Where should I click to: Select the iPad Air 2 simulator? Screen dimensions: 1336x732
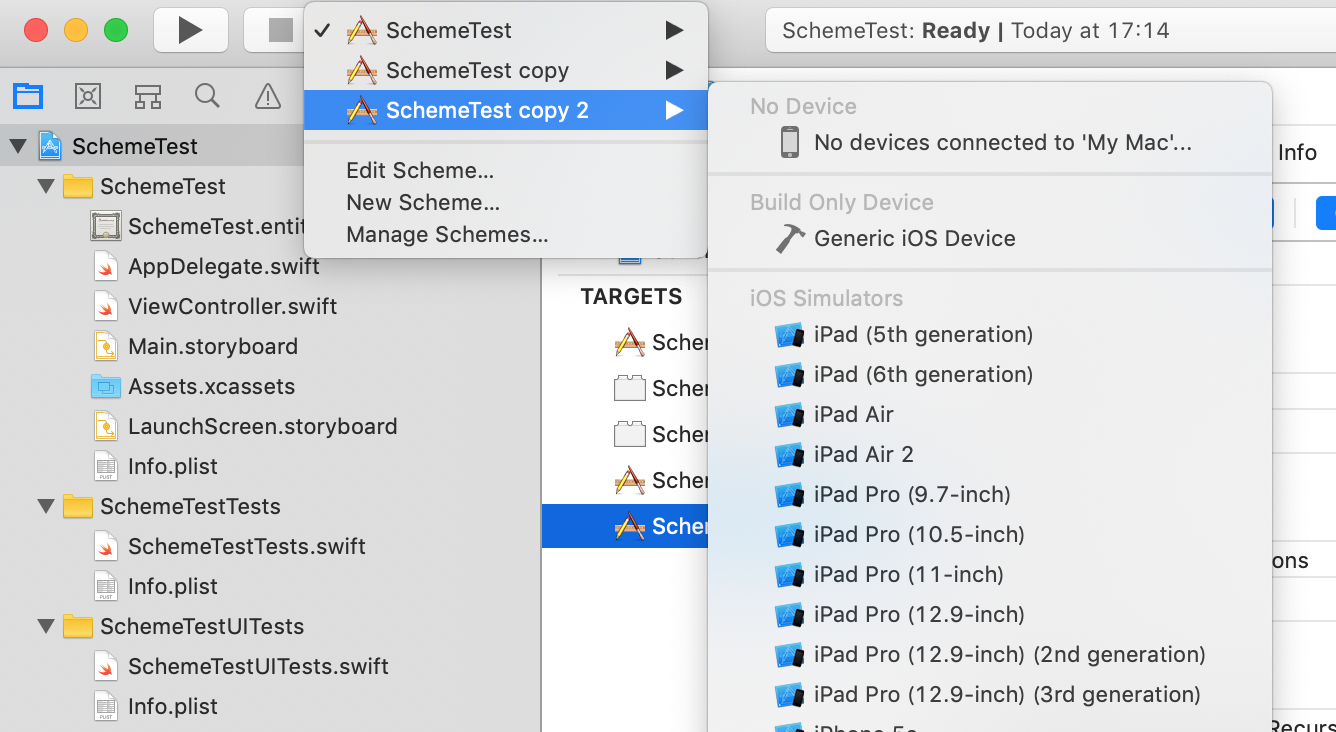click(863, 454)
